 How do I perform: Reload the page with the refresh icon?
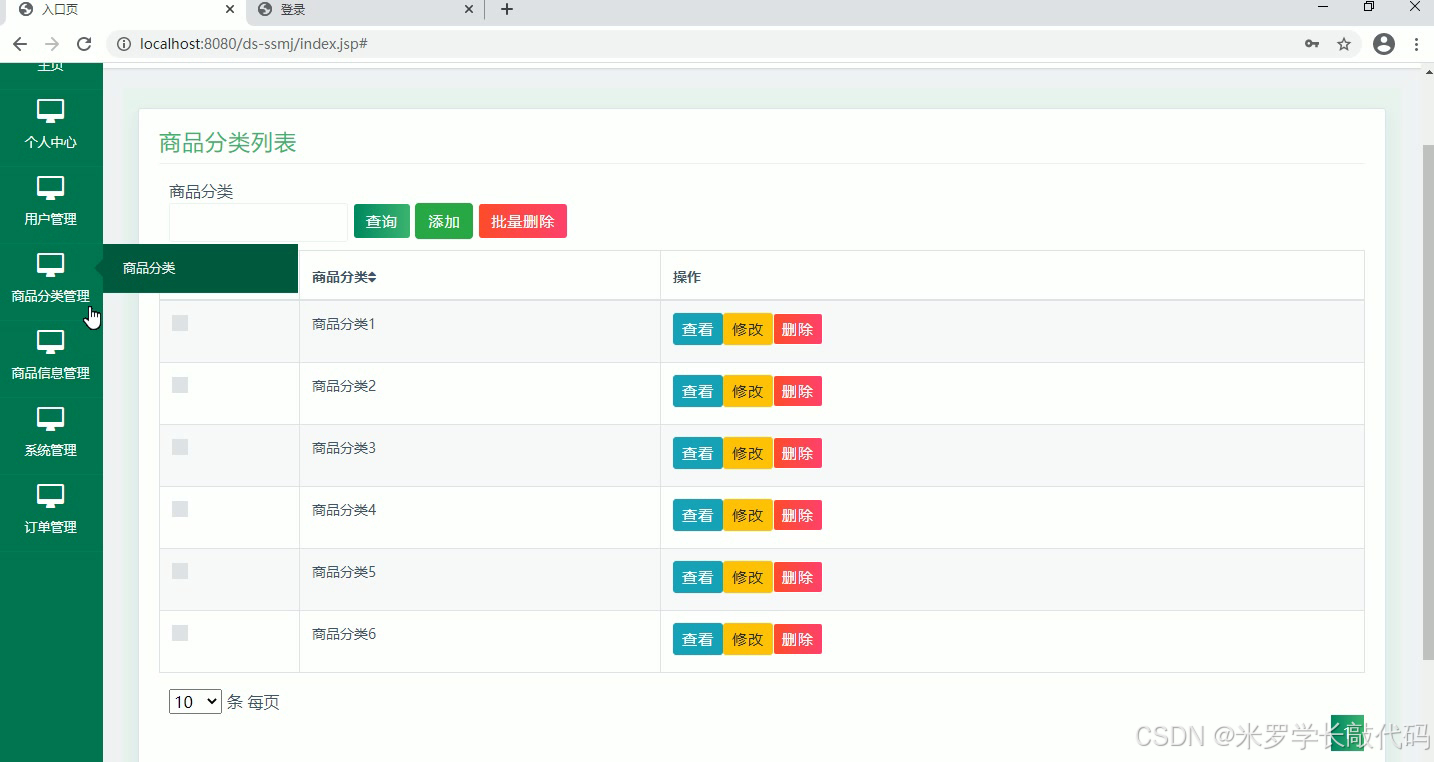pos(84,44)
